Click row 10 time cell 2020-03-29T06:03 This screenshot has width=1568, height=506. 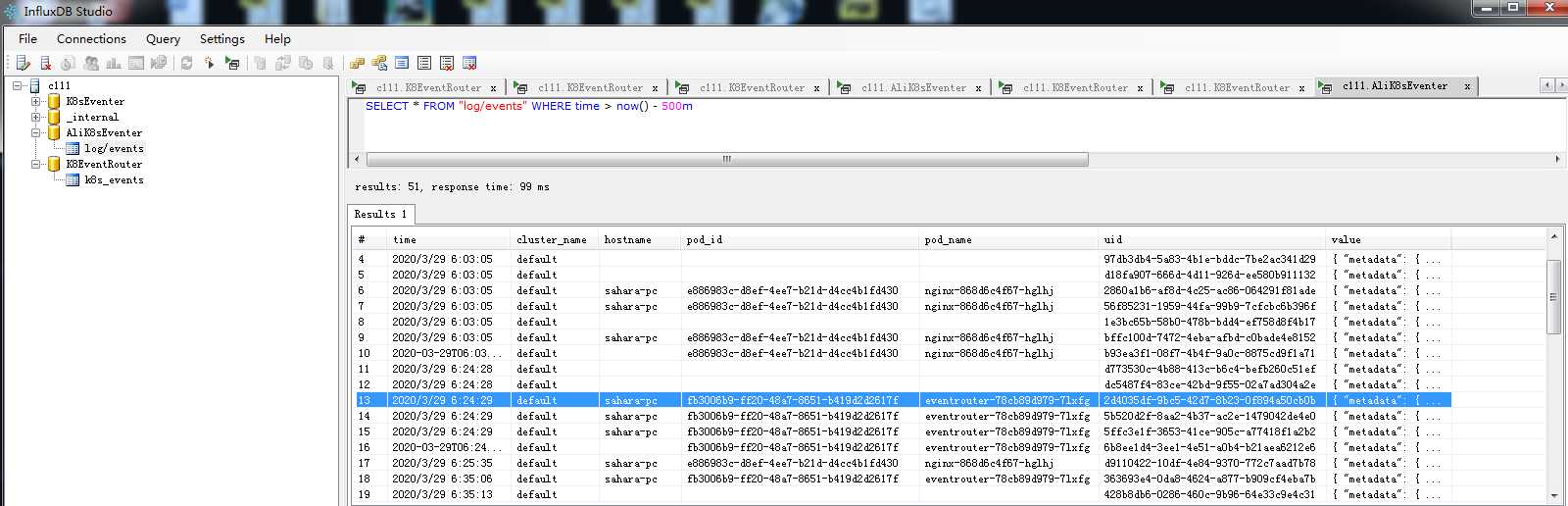point(449,353)
